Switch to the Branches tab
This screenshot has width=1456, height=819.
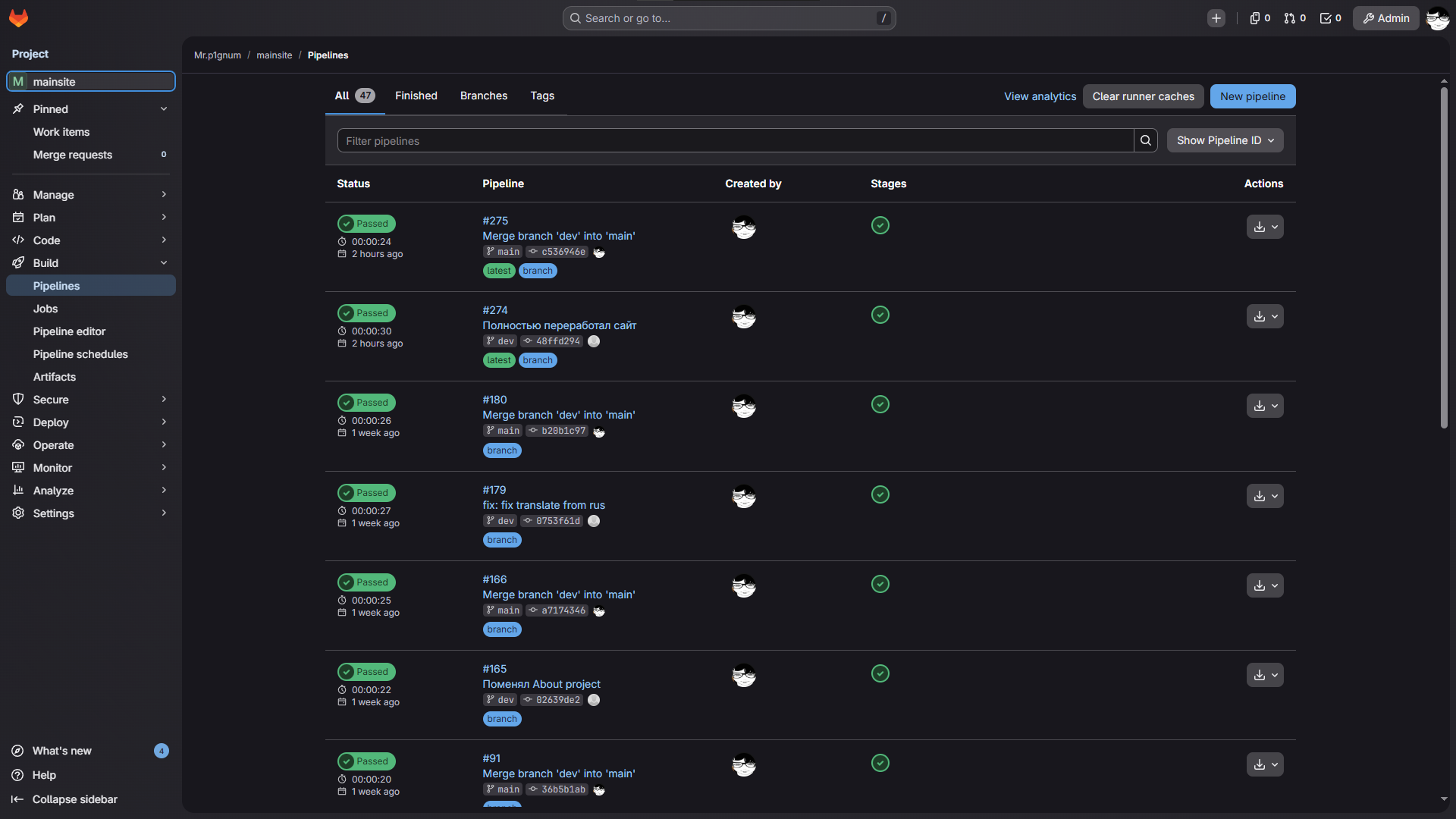tap(484, 96)
